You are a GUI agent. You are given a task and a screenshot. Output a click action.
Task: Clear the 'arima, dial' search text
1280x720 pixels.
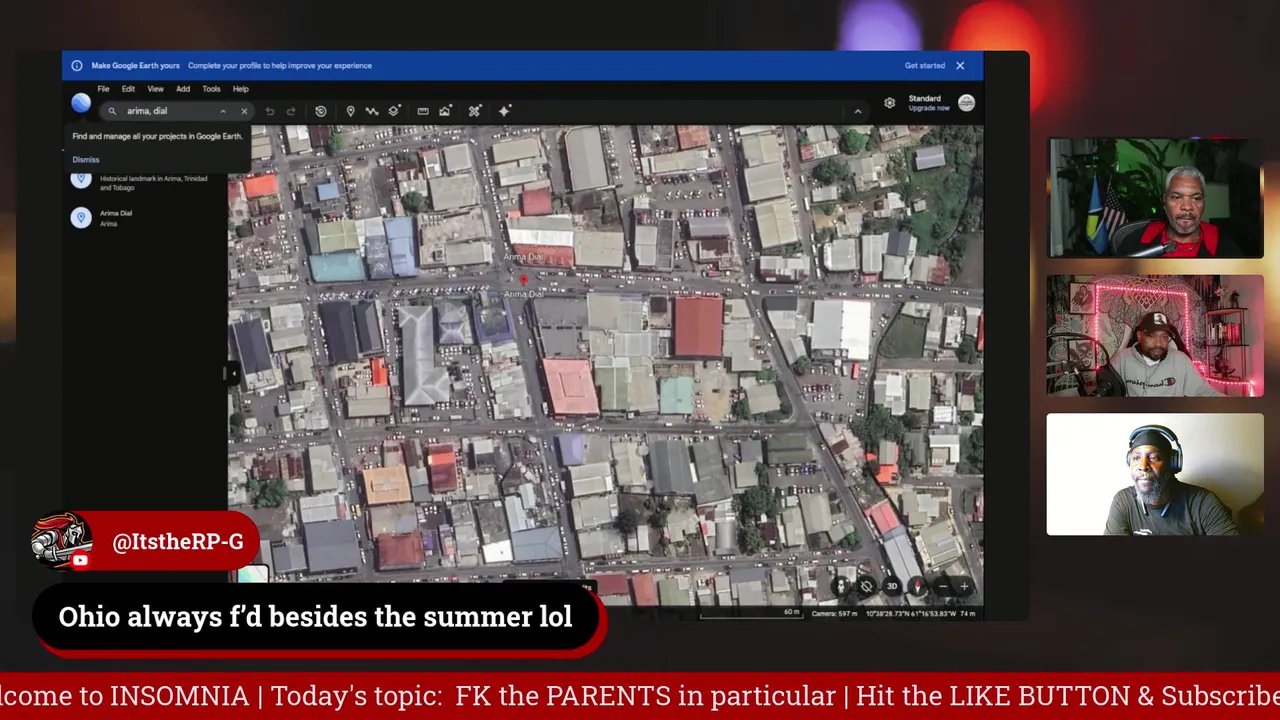(243, 111)
